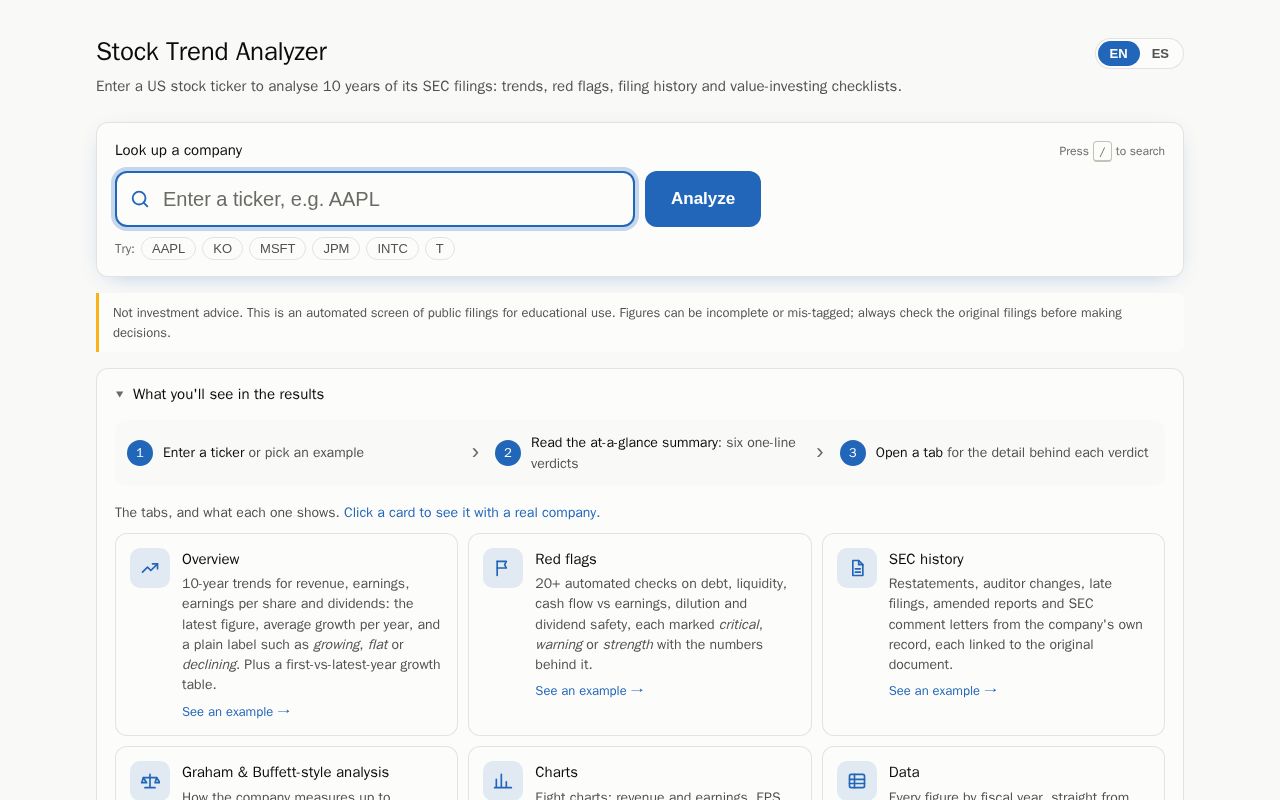The height and width of the screenshot is (800, 1280).
Task: Click the magnifier icon in the search field
Action: point(140,199)
